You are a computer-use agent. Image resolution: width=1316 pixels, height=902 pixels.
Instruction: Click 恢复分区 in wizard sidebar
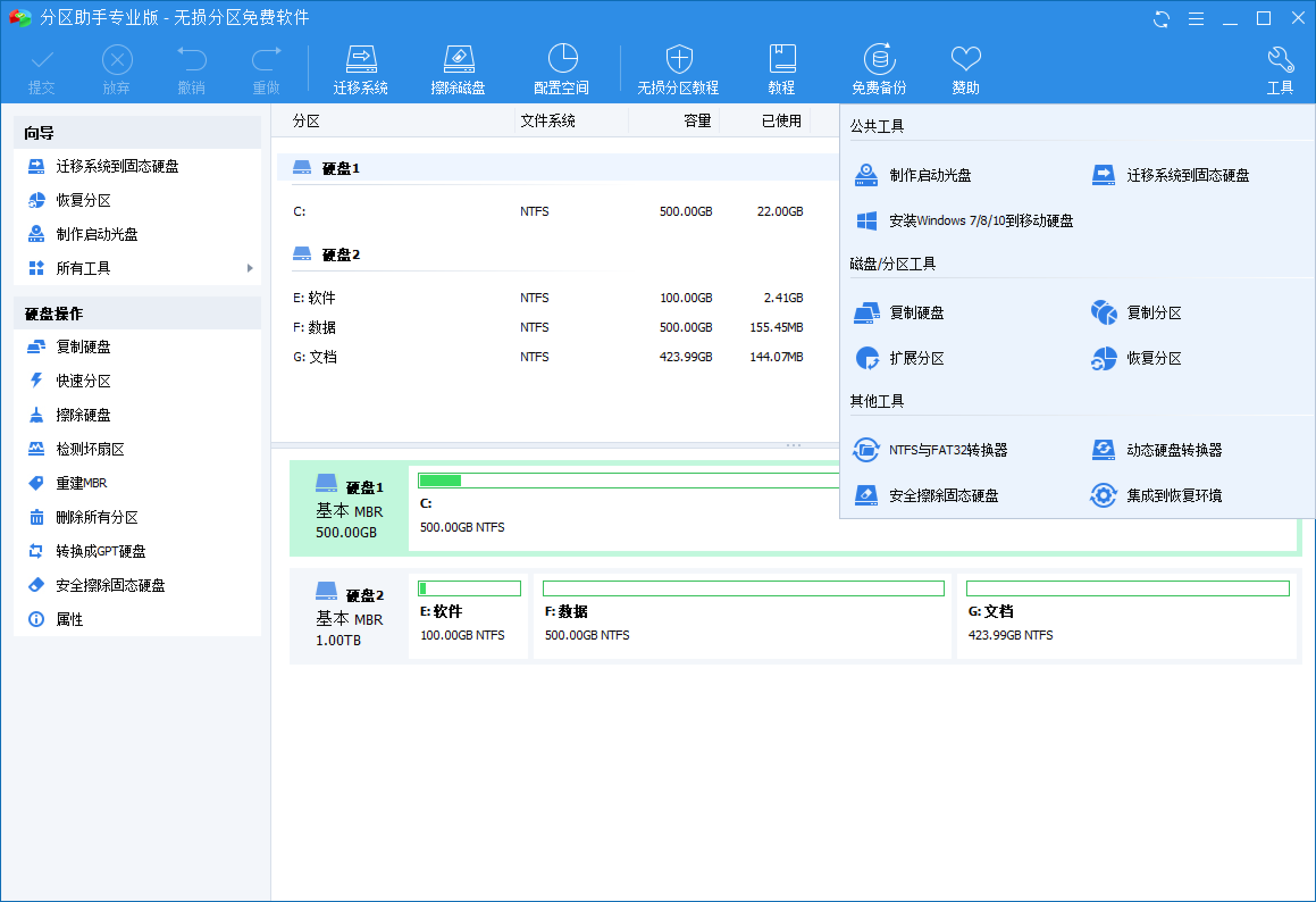[x=137, y=200]
